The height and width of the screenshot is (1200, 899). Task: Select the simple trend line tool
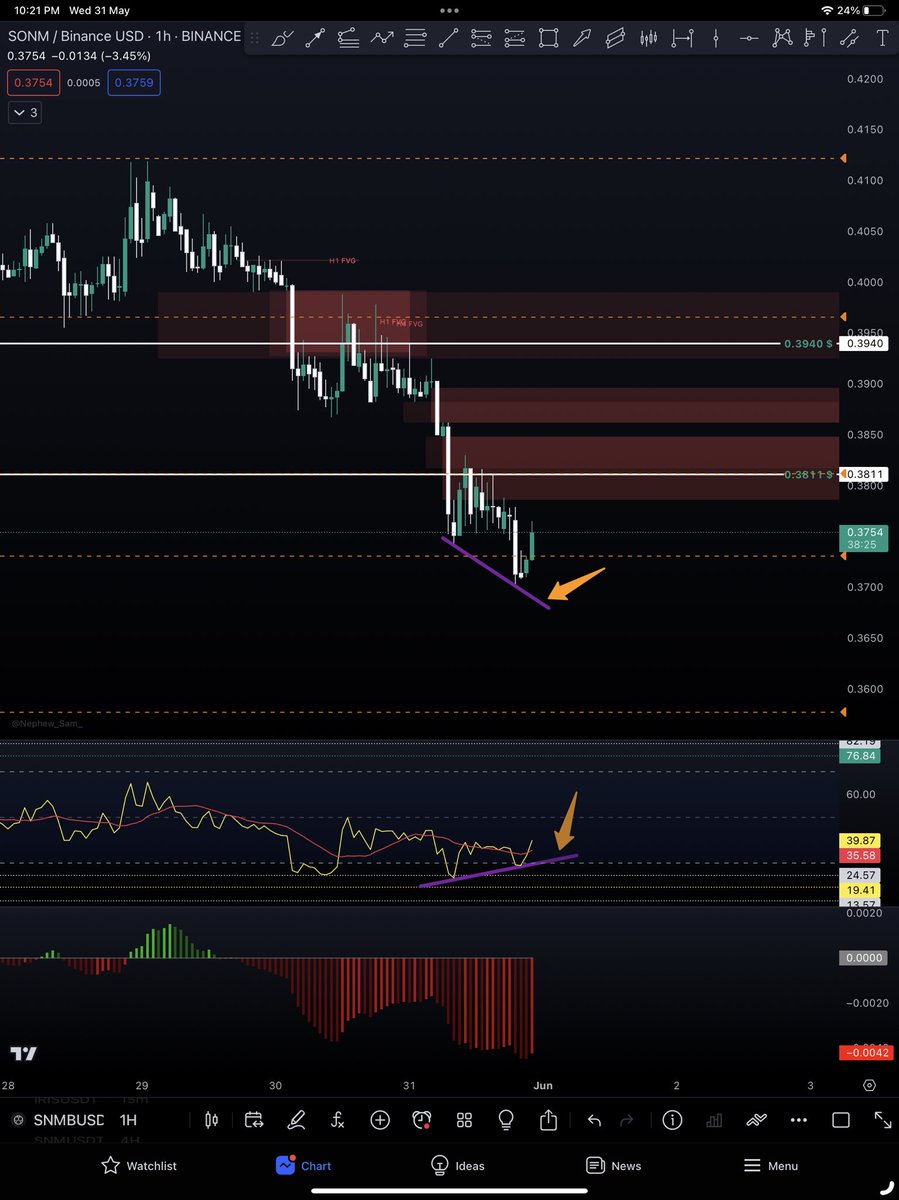449,39
